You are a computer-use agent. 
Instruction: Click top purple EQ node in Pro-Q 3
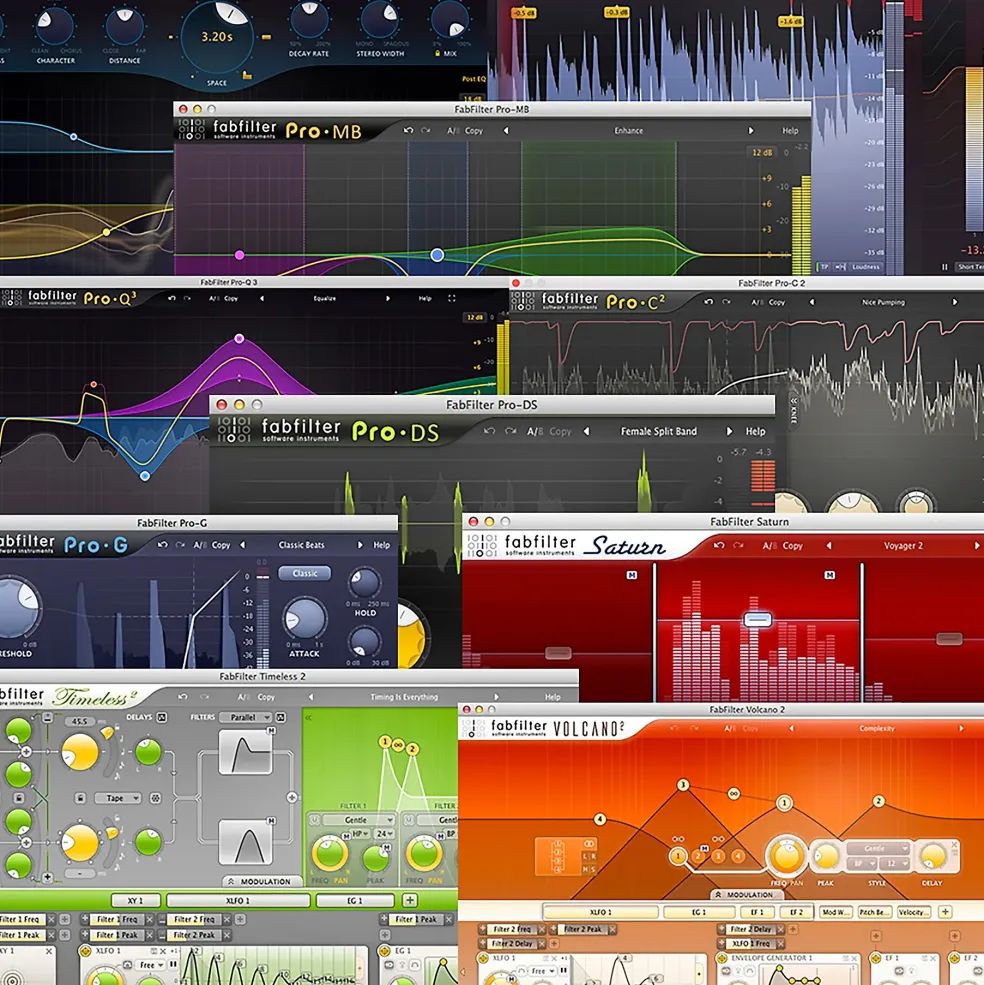(x=239, y=339)
